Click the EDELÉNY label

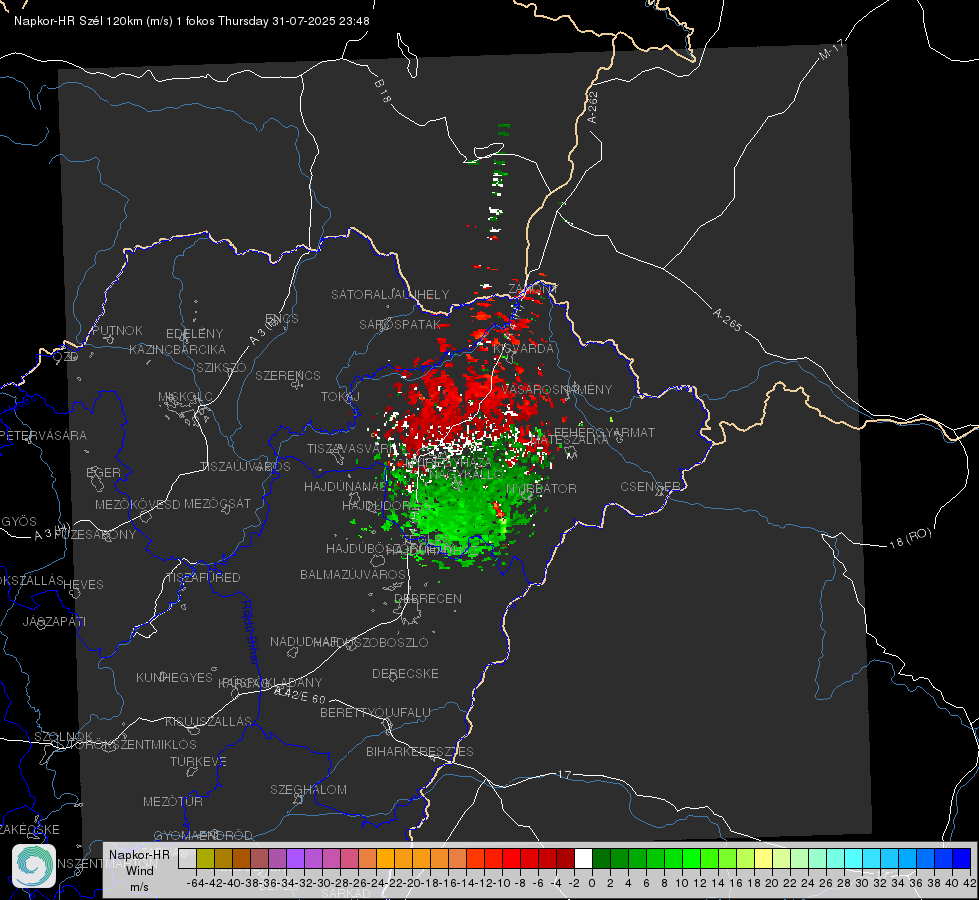pos(194,334)
